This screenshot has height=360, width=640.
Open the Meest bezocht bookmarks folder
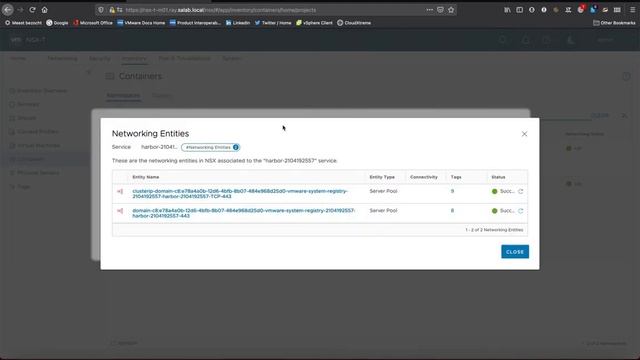pos(23,23)
